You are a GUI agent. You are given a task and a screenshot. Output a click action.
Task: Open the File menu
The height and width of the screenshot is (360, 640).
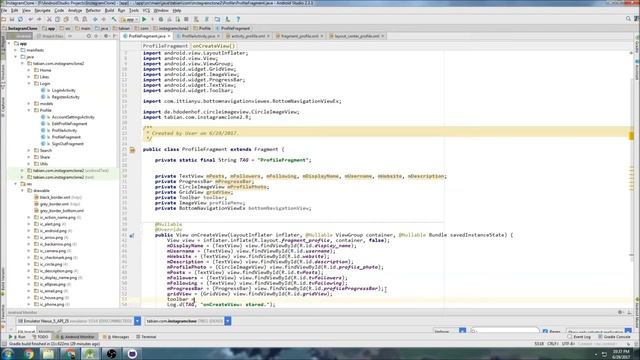[4, 10]
